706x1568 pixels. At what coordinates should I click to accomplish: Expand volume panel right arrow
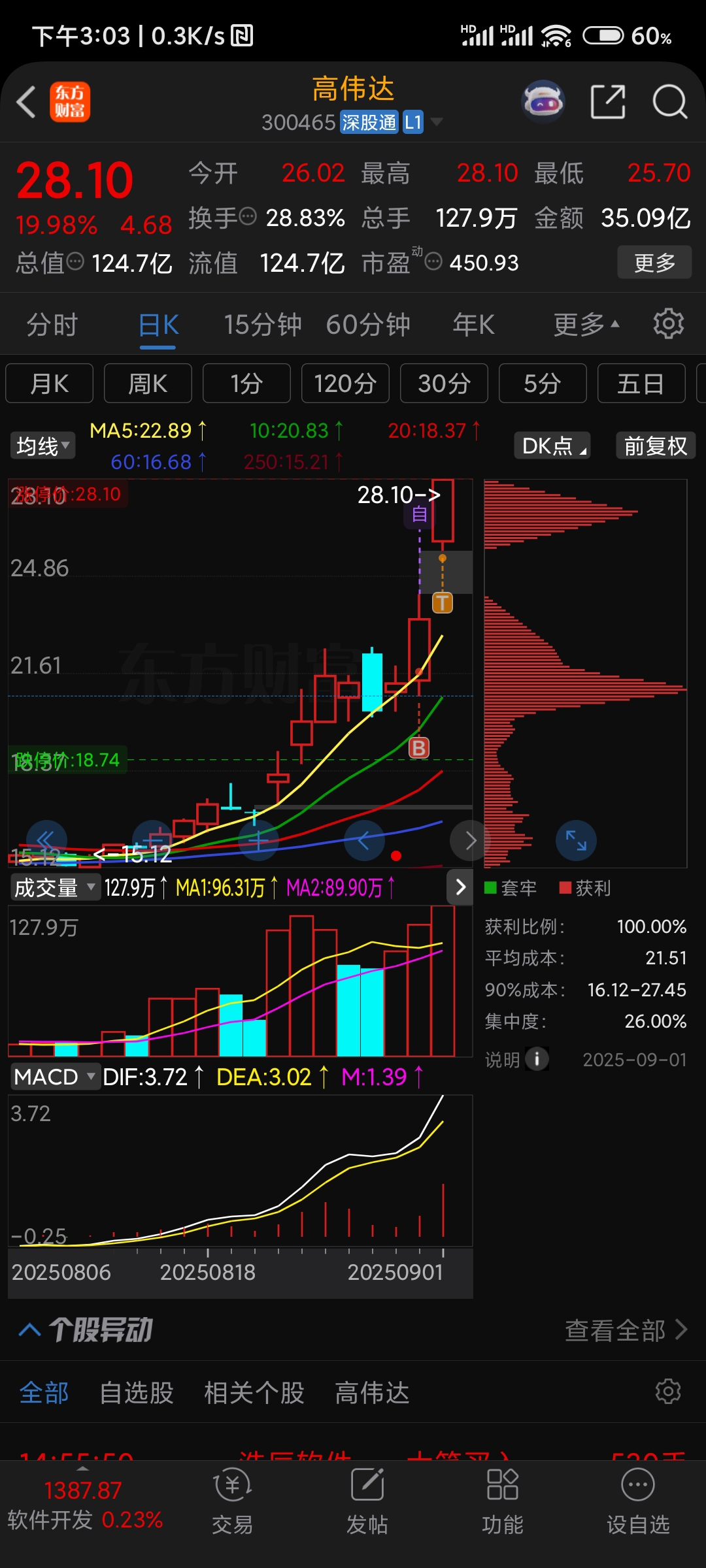pyautogui.click(x=460, y=887)
